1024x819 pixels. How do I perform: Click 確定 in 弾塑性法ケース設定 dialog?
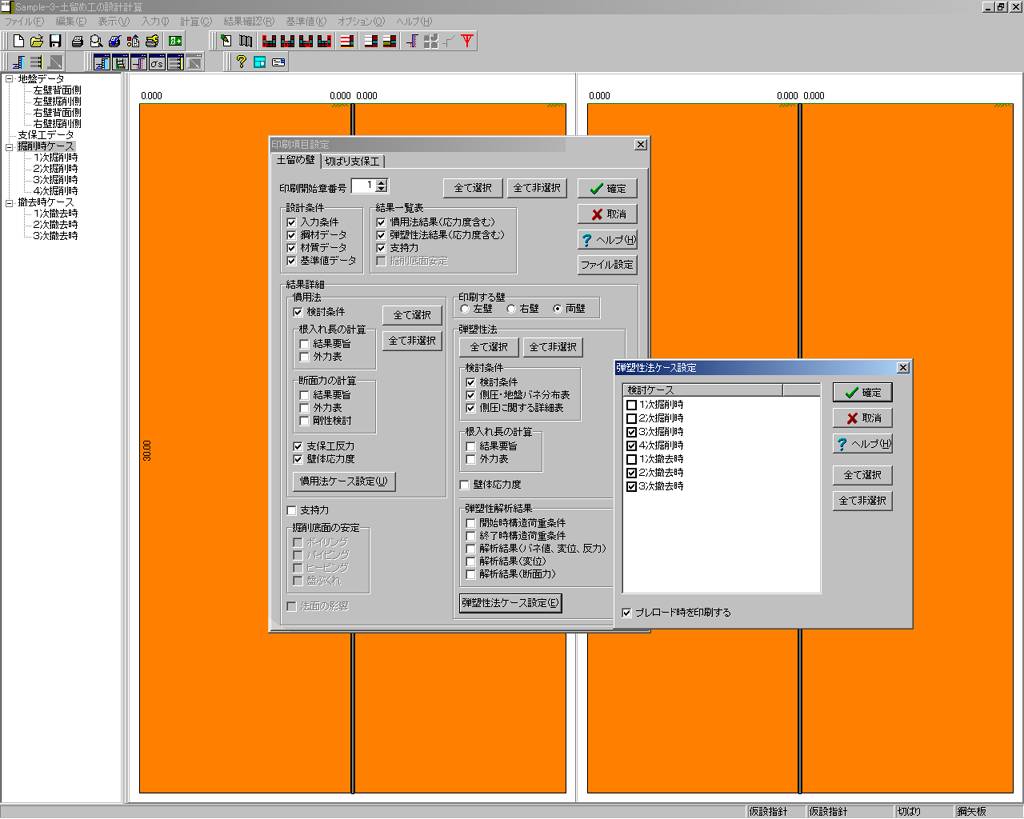pyautogui.click(x=862, y=392)
